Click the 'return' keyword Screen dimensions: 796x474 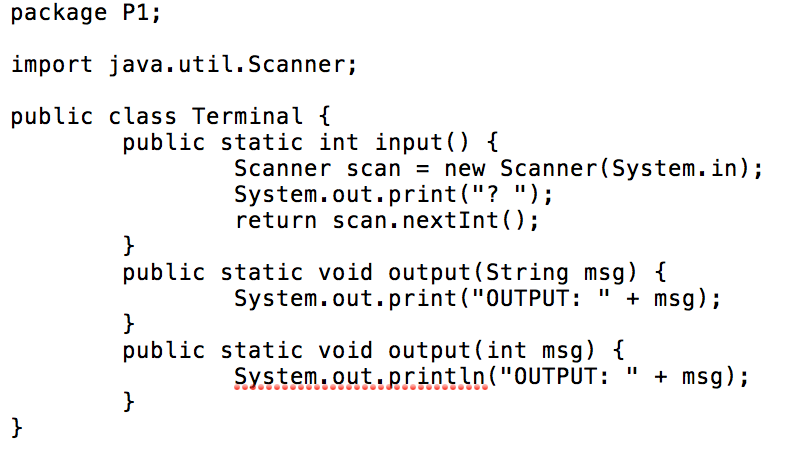pyautogui.click(x=276, y=221)
